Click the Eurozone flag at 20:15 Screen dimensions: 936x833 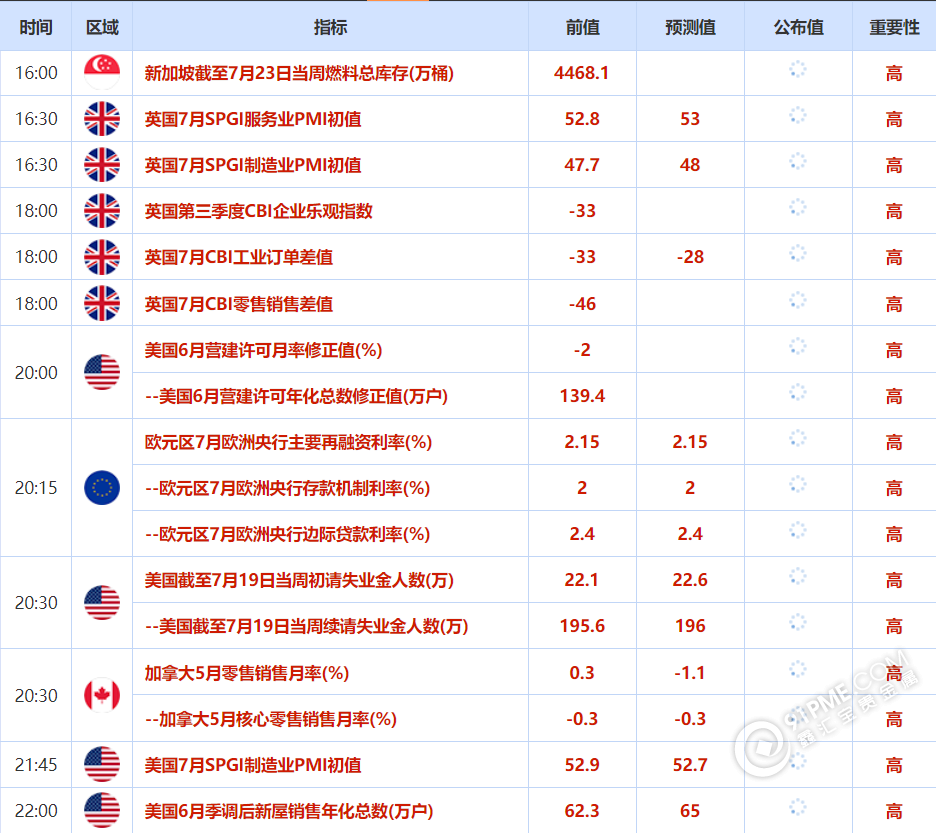[x=102, y=487]
